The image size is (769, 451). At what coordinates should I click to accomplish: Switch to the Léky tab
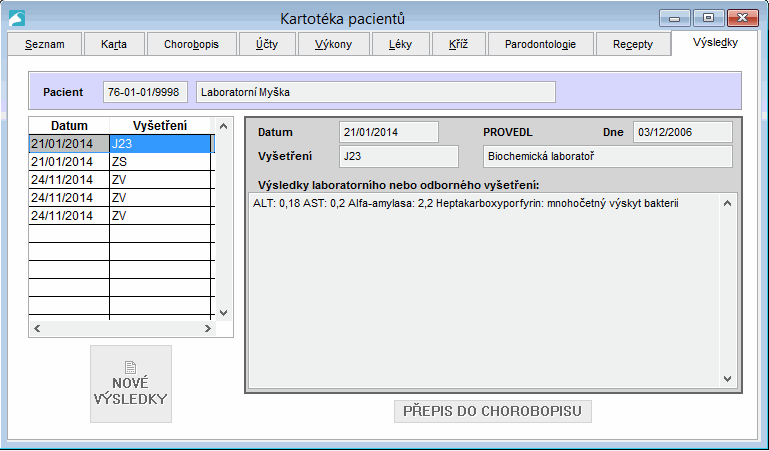click(400, 45)
